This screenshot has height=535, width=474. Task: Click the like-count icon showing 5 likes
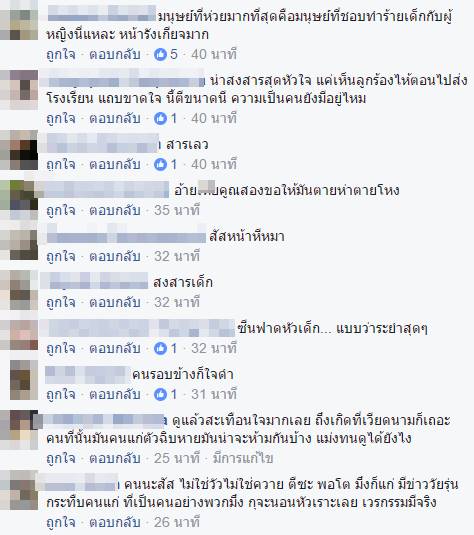[160, 54]
